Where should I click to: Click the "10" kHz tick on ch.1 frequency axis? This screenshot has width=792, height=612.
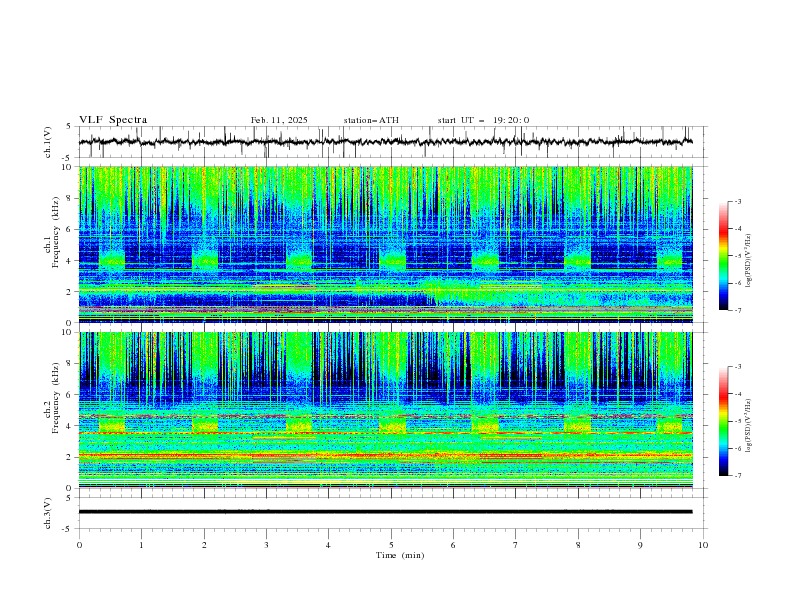[70, 167]
